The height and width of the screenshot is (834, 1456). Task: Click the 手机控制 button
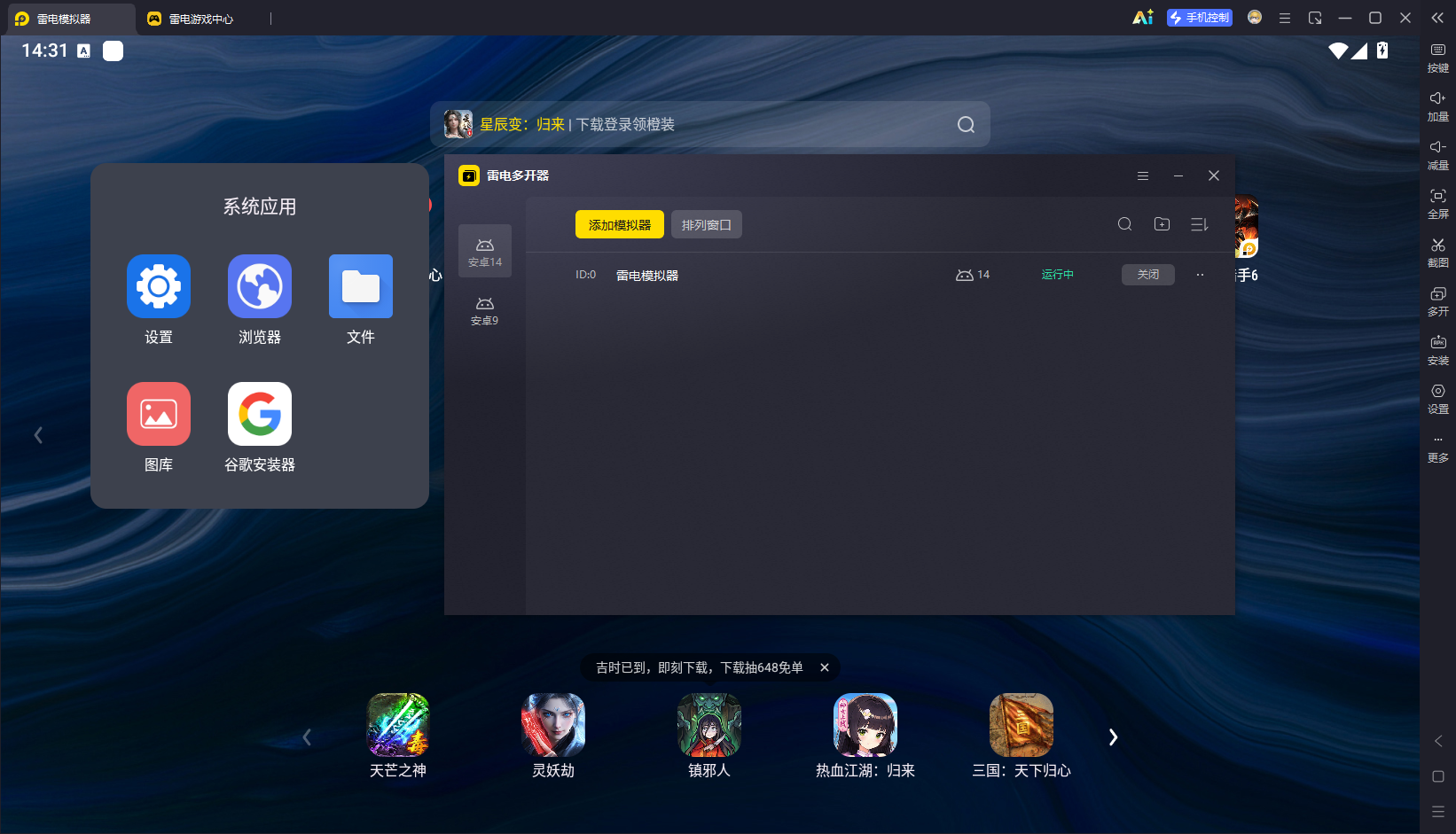[1200, 18]
